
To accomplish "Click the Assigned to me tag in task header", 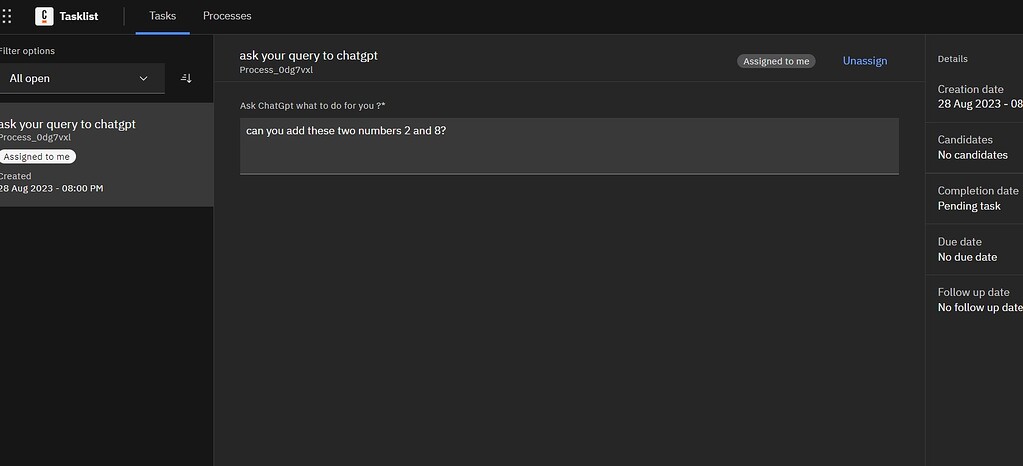I will (776, 61).
